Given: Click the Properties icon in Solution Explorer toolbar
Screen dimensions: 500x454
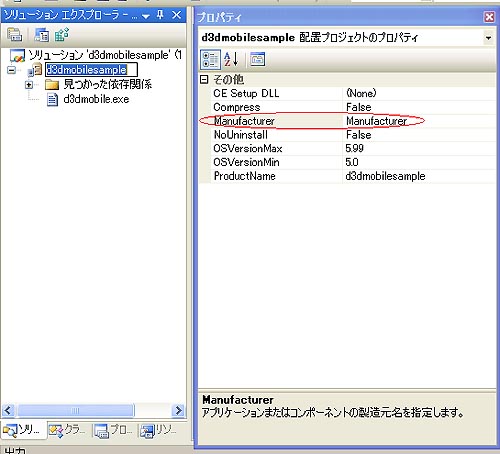Looking at the screenshot, I should click(15, 35).
